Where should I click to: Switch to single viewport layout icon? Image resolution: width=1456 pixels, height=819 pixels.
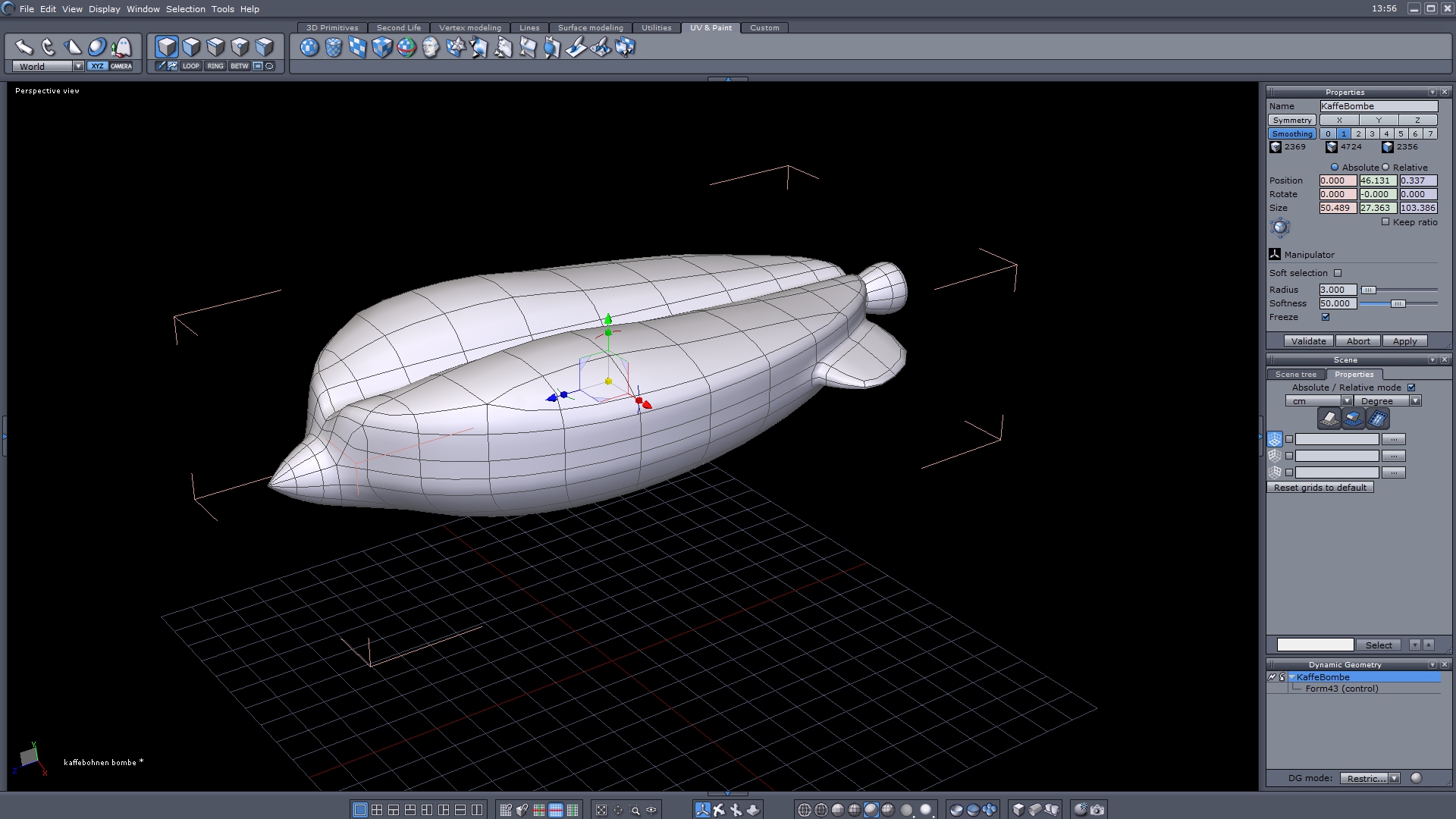click(360, 810)
